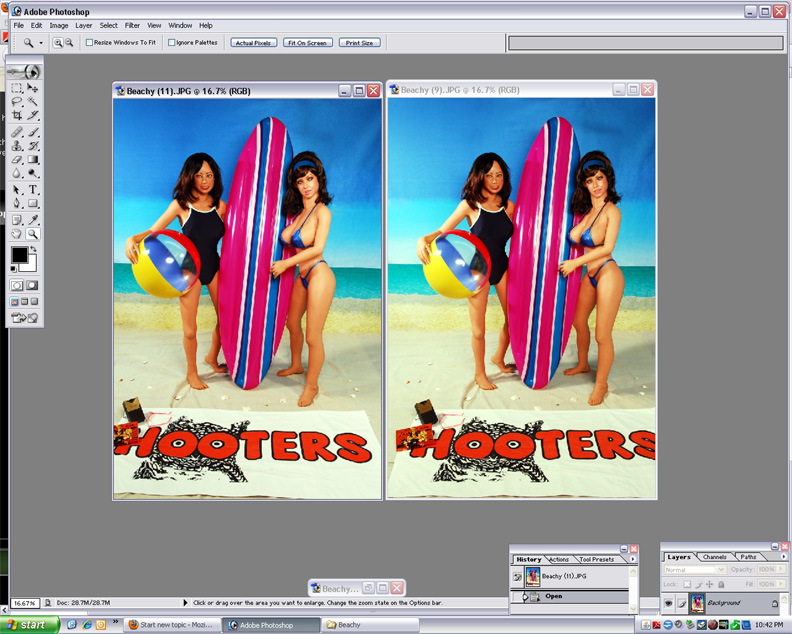The image size is (792, 634).
Task: Select the Crop tool
Action: (17, 115)
